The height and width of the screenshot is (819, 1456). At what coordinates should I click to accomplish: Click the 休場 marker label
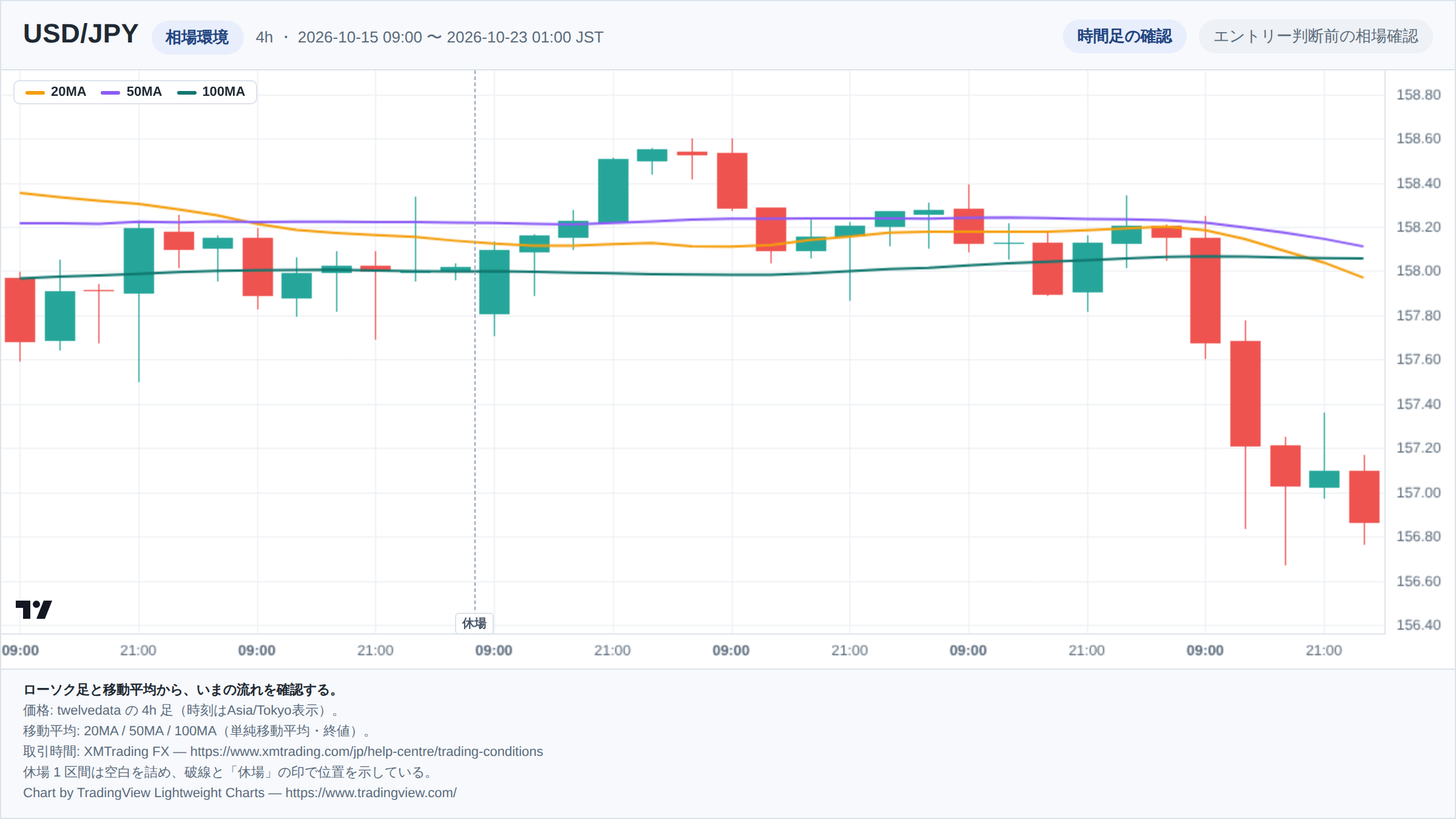tap(474, 623)
